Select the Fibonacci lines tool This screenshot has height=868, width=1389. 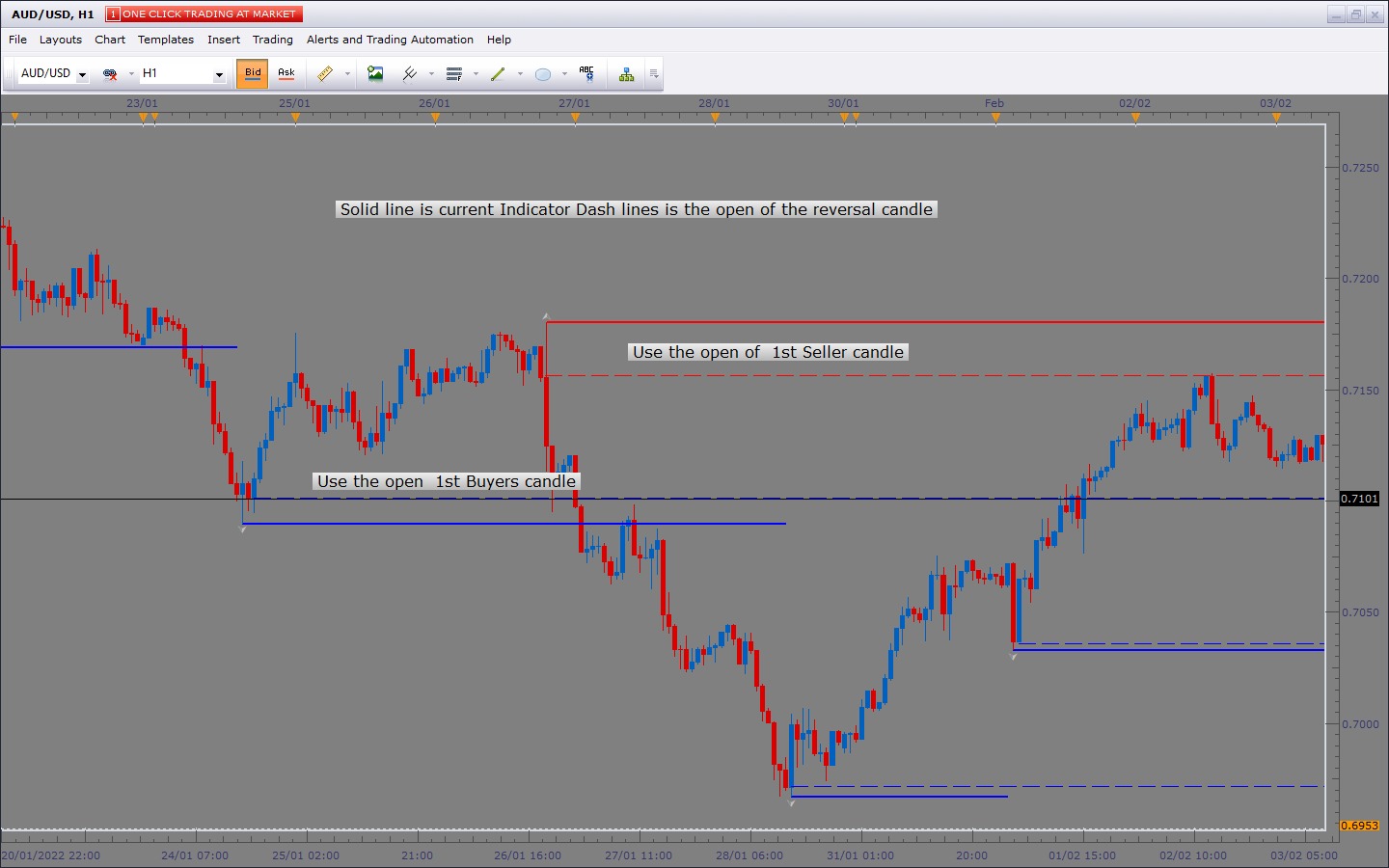pyautogui.click(x=454, y=73)
